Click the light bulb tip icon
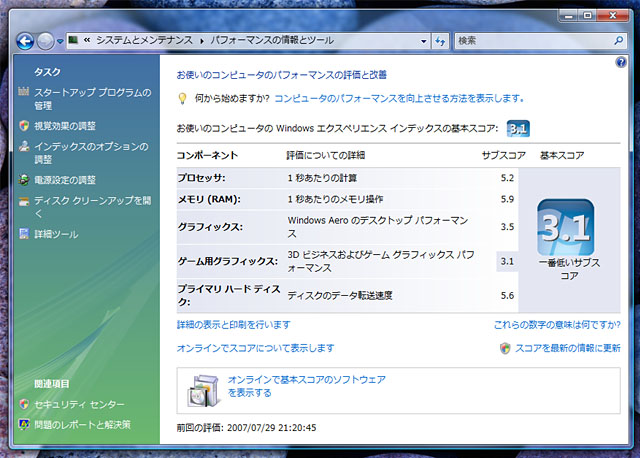Image resolution: width=640 pixels, height=458 pixels. coord(182,99)
